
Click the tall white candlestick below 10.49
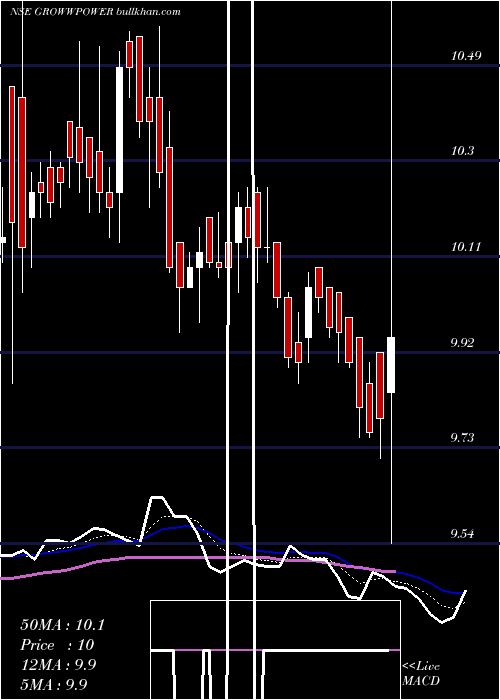(119, 130)
